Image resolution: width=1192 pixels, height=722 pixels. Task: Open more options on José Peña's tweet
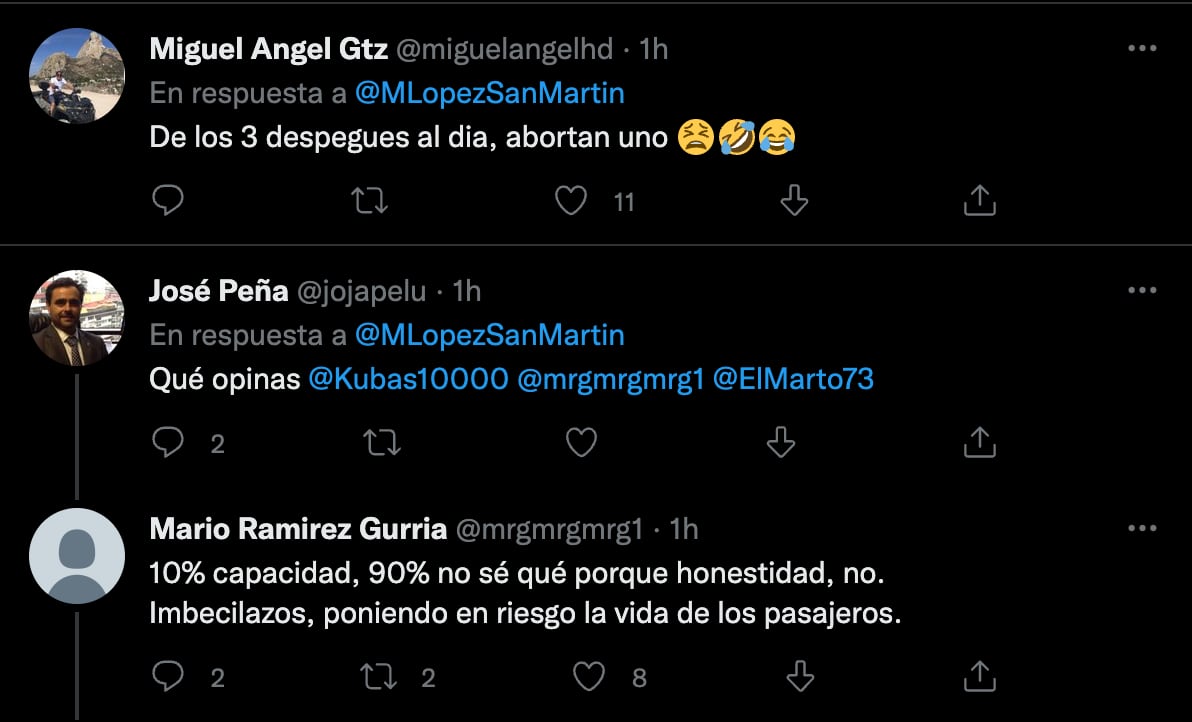[1142, 290]
